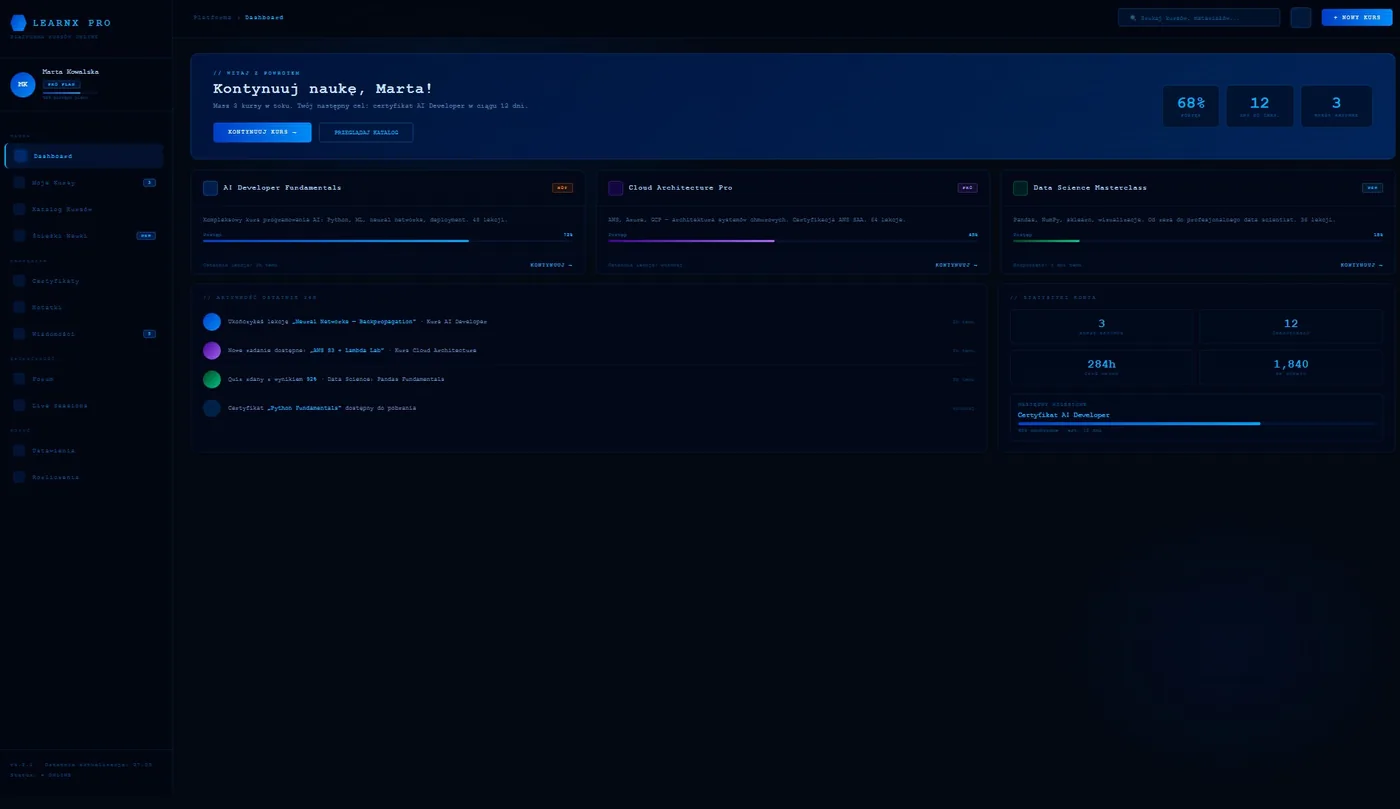Open KONTYNUUJ link on Cloud Architecture Pro
Viewport: 1400px width, 809px height.
pyautogui.click(x=954, y=265)
